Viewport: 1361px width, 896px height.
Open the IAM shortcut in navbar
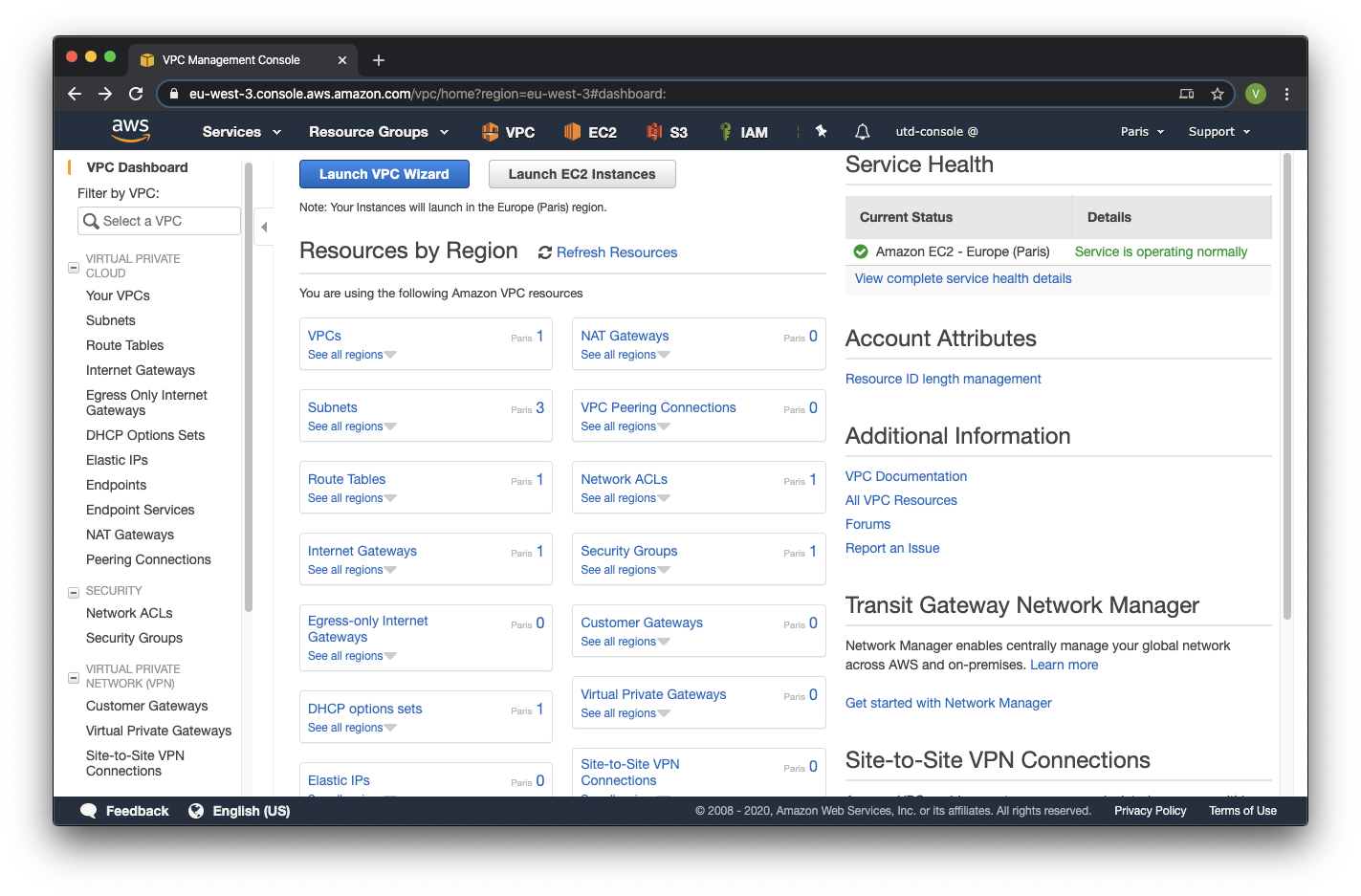click(x=743, y=132)
